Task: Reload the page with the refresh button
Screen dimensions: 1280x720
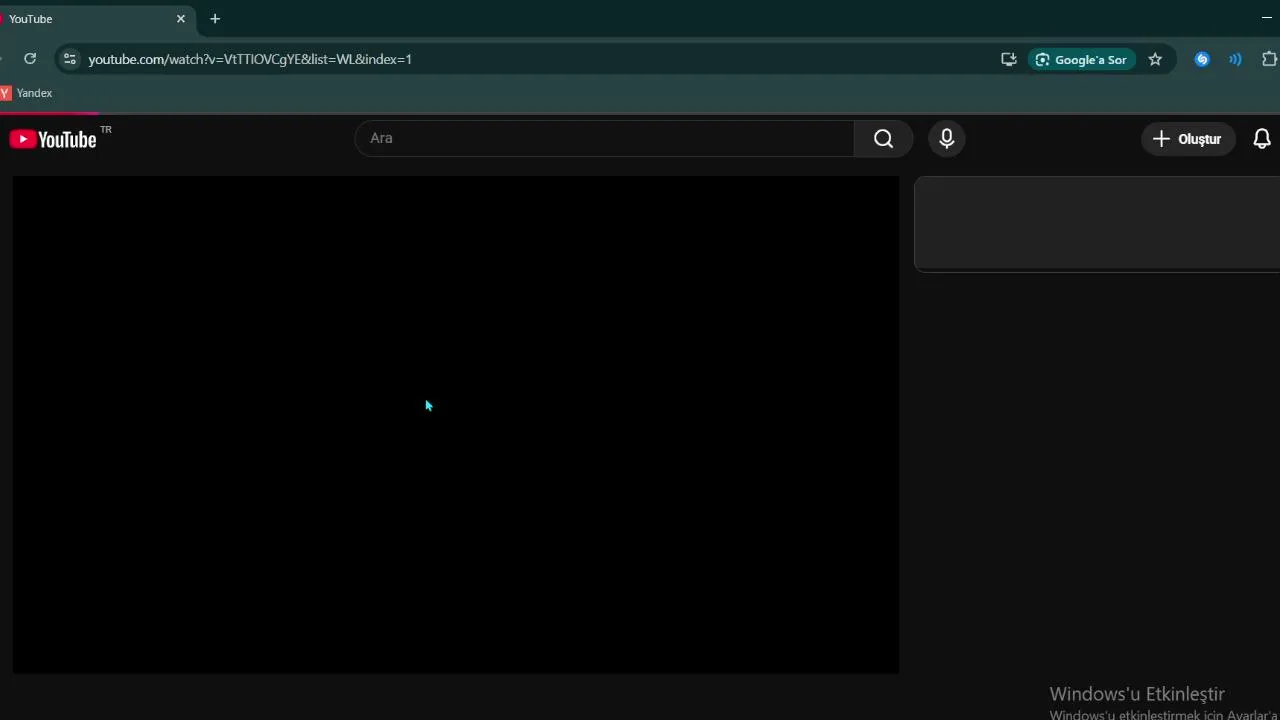Action: [30, 59]
